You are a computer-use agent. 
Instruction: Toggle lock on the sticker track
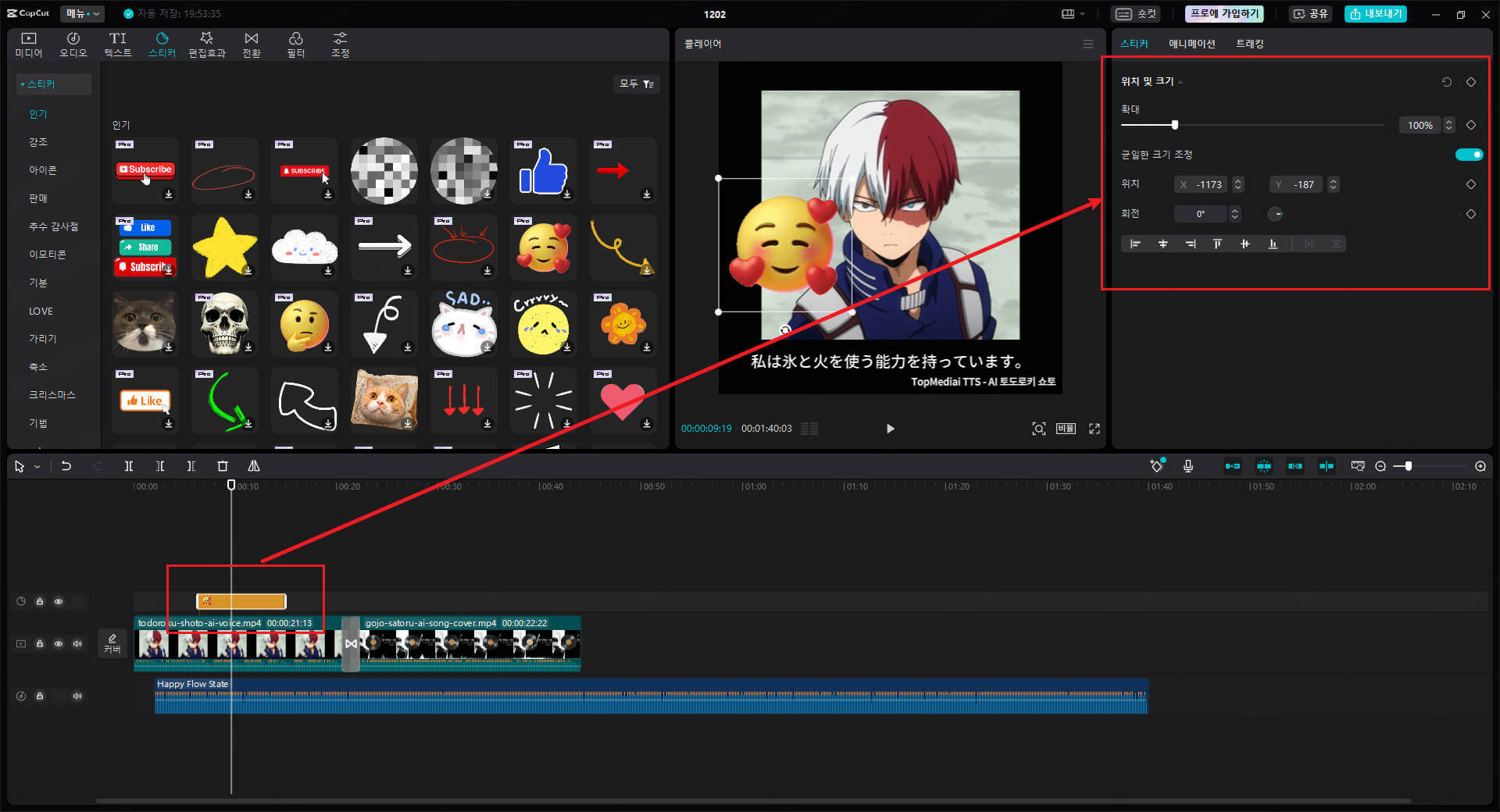[x=40, y=601]
